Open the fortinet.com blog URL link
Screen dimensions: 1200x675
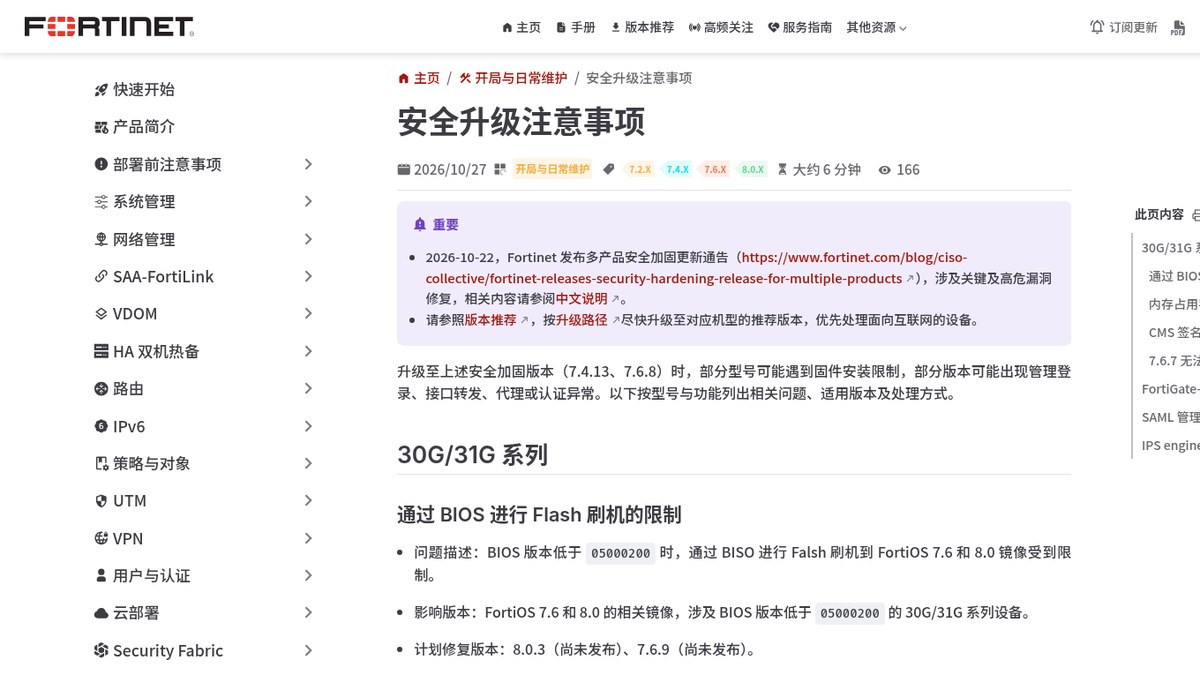pyautogui.click(x=697, y=267)
